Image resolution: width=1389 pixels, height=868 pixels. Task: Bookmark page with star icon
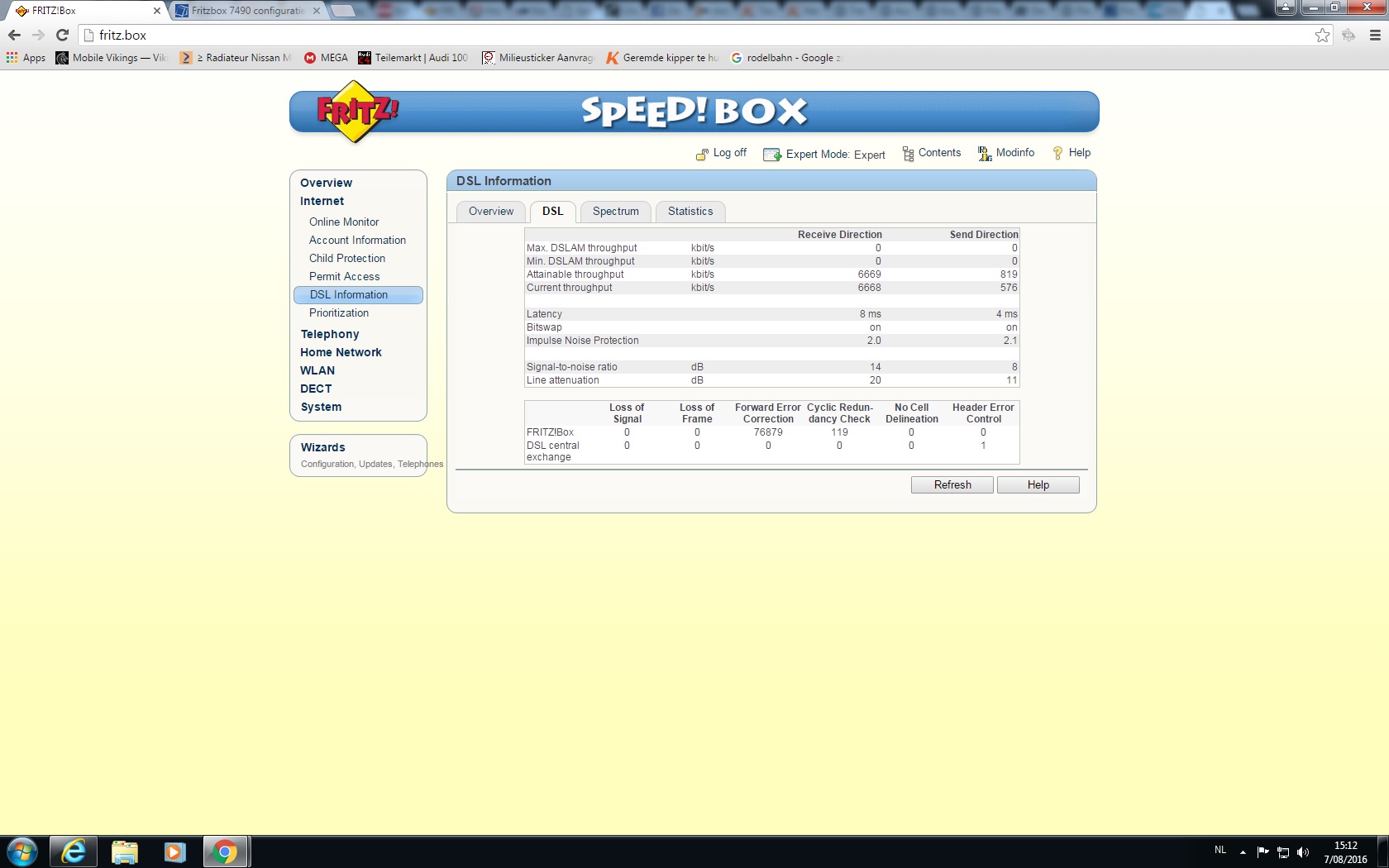pyautogui.click(x=1322, y=36)
